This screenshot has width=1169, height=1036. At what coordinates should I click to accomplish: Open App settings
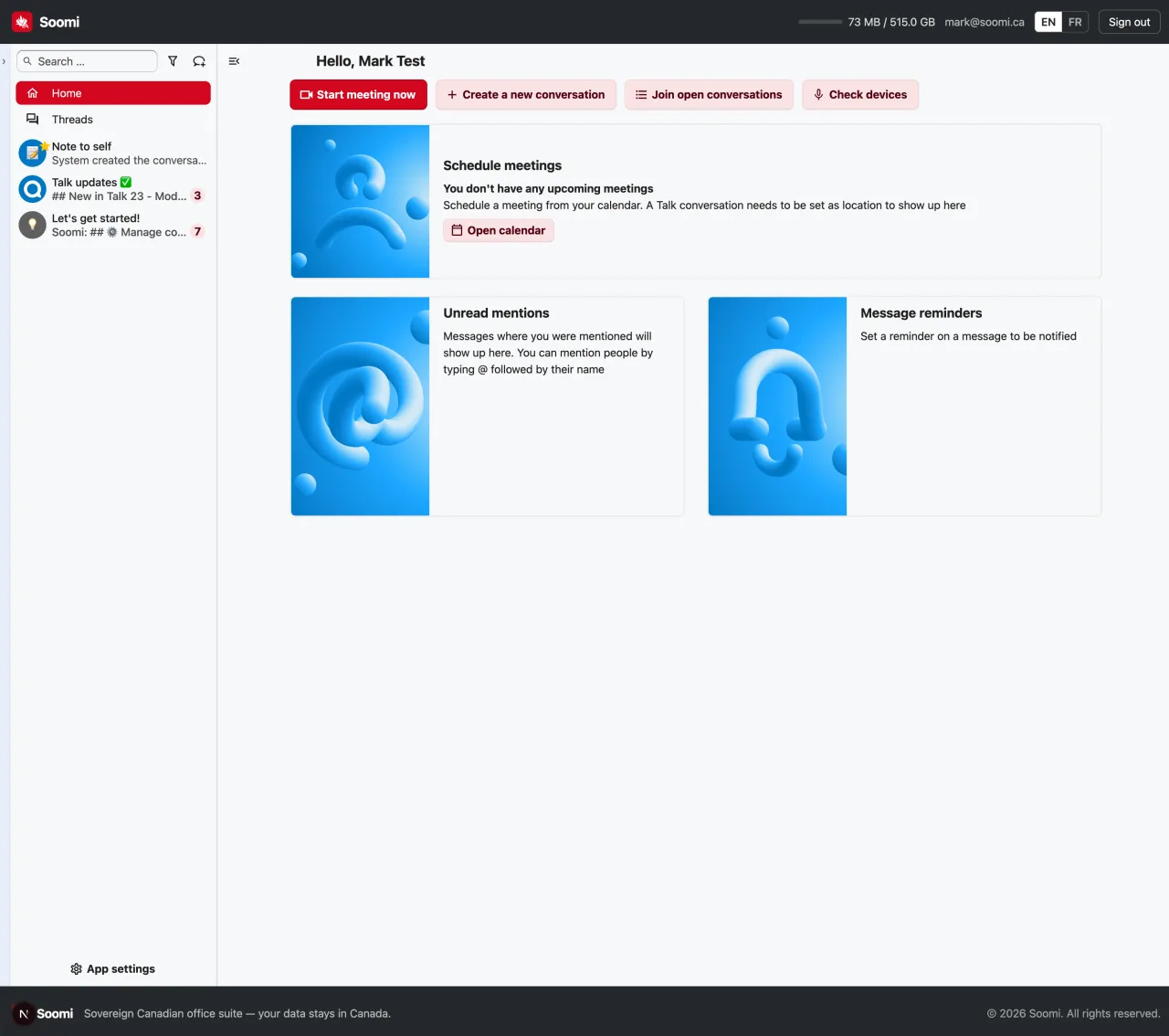[x=113, y=969]
